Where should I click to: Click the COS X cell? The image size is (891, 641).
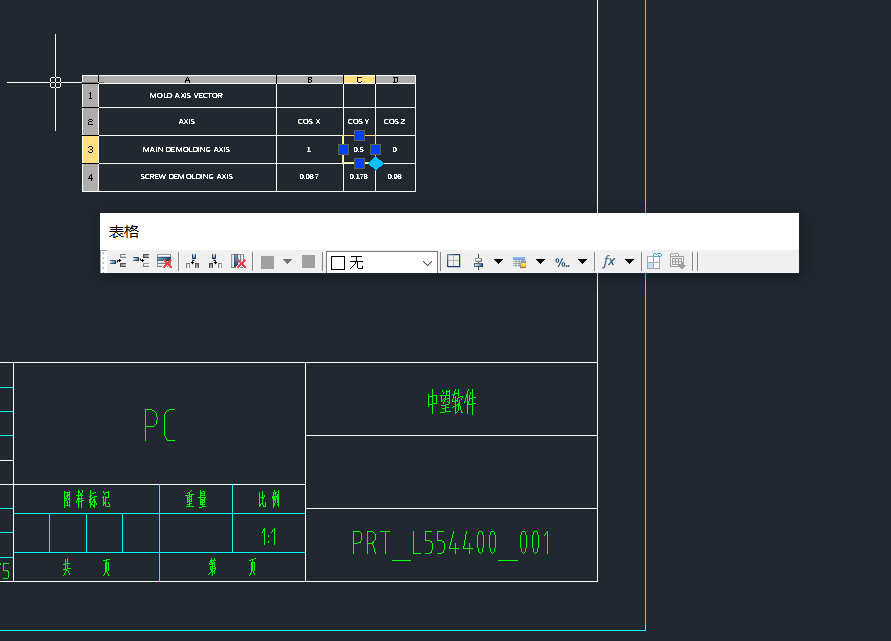310,122
